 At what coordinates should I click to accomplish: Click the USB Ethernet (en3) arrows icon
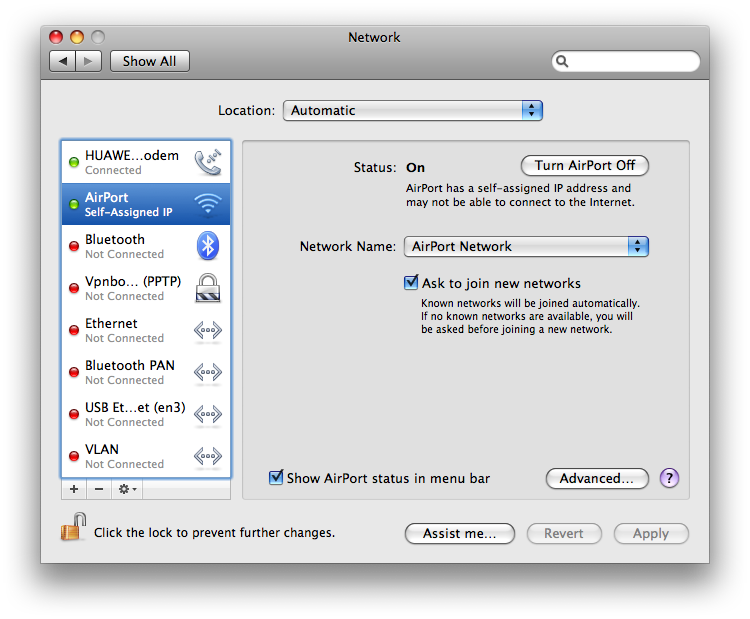(208, 414)
